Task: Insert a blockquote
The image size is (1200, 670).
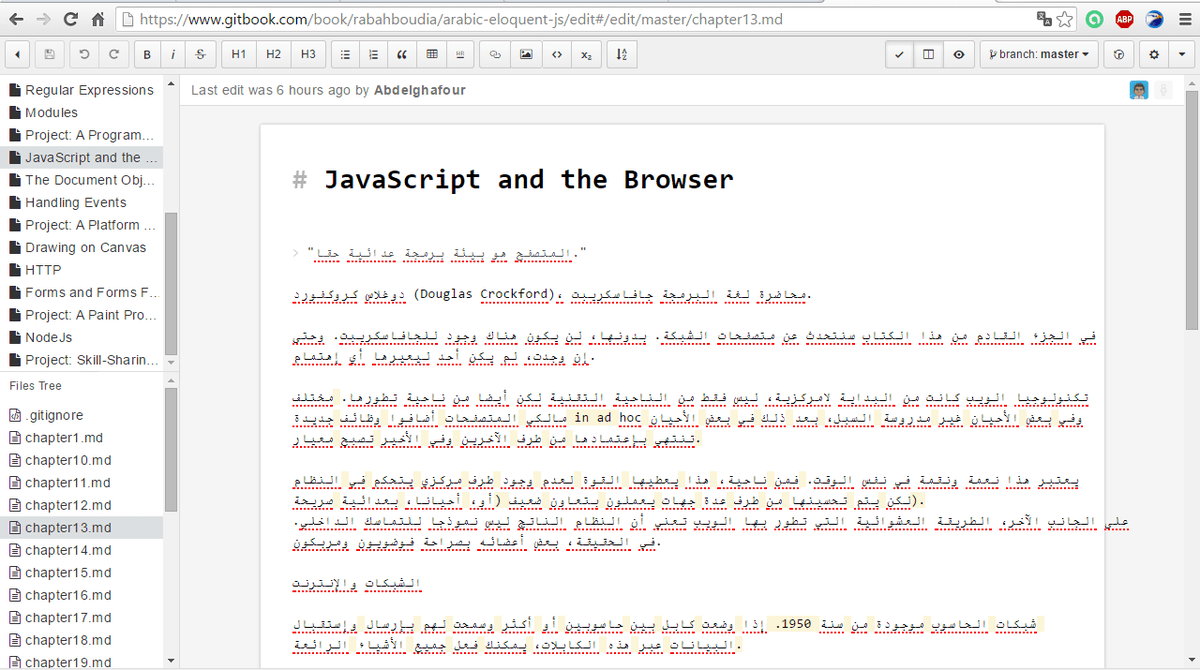Action: [403, 54]
